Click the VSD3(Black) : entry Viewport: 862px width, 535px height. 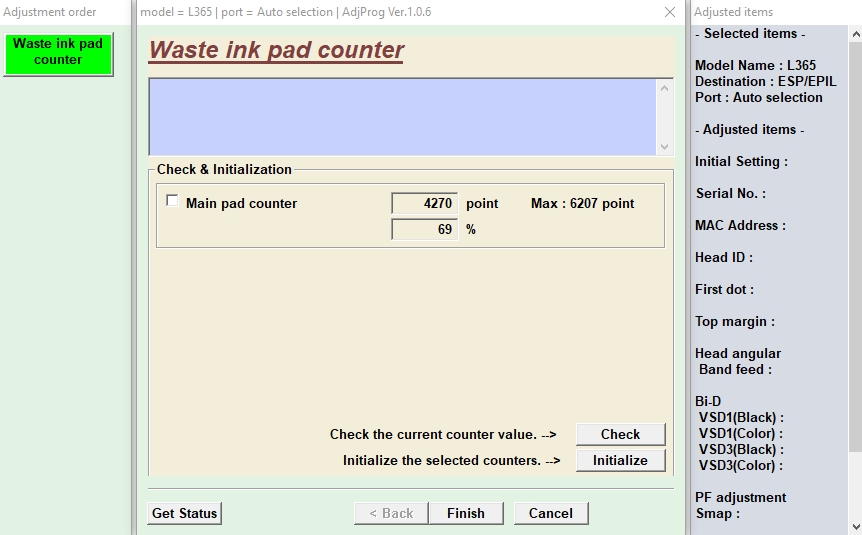coord(741,449)
